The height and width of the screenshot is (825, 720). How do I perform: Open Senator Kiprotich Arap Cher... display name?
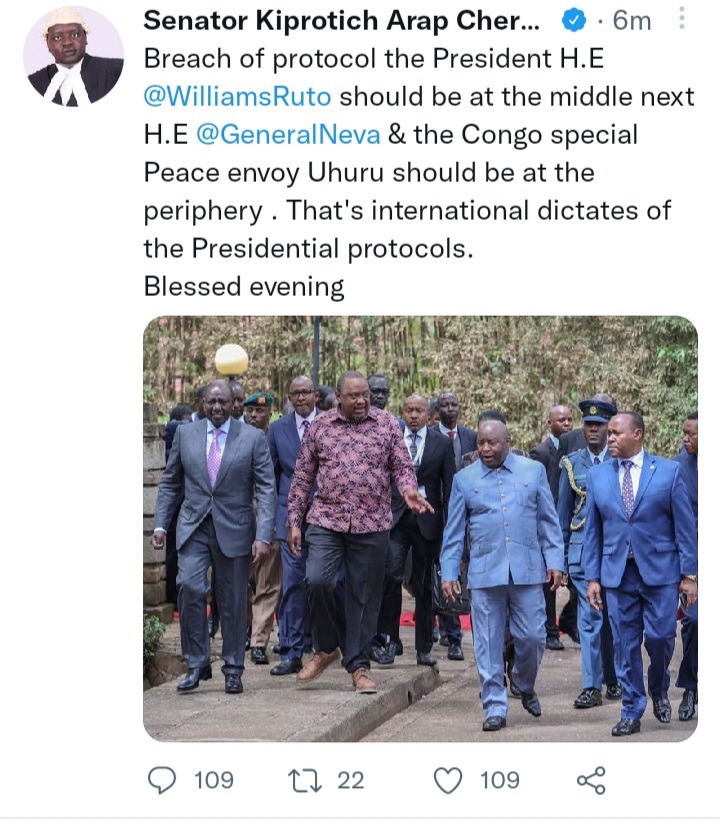[342, 21]
